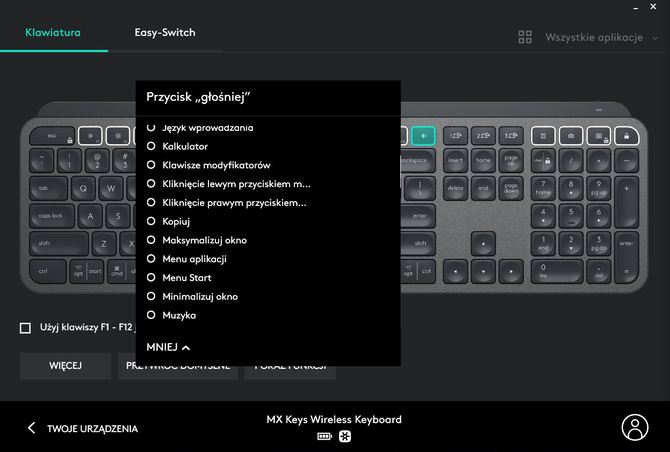This screenshot has height=452, width=670.
Task: Enable the Użyj klawiszy F1 - F12 checkbox
Action: (x=25, y=328)
